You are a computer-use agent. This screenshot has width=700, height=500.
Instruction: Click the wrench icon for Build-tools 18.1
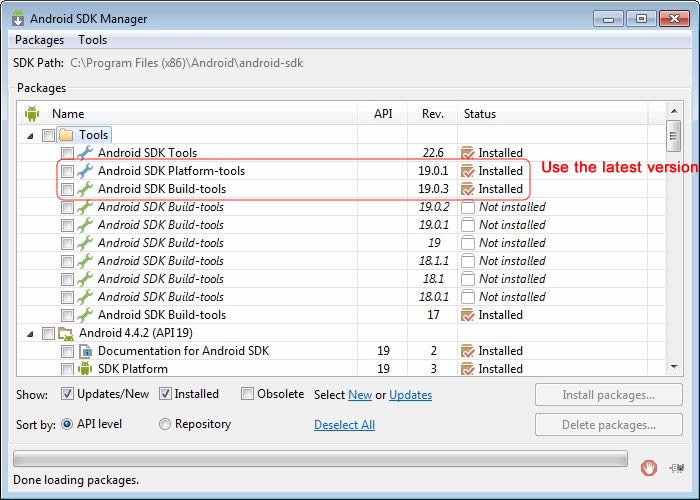click(x=85, y=279)
